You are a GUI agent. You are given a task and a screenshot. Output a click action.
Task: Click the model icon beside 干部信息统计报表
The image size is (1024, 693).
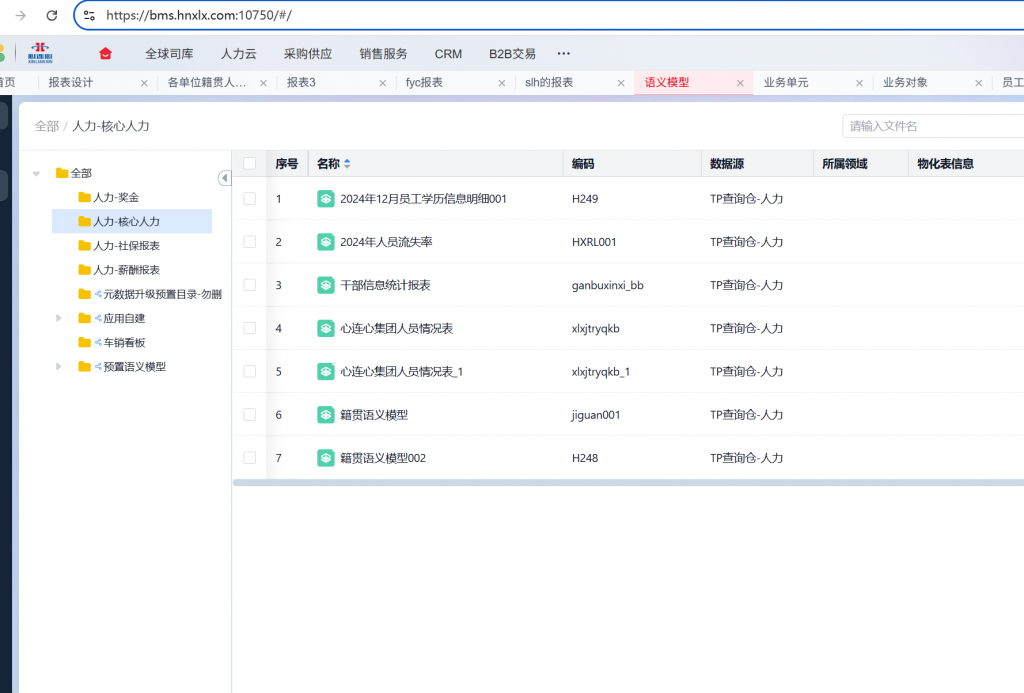326,285
